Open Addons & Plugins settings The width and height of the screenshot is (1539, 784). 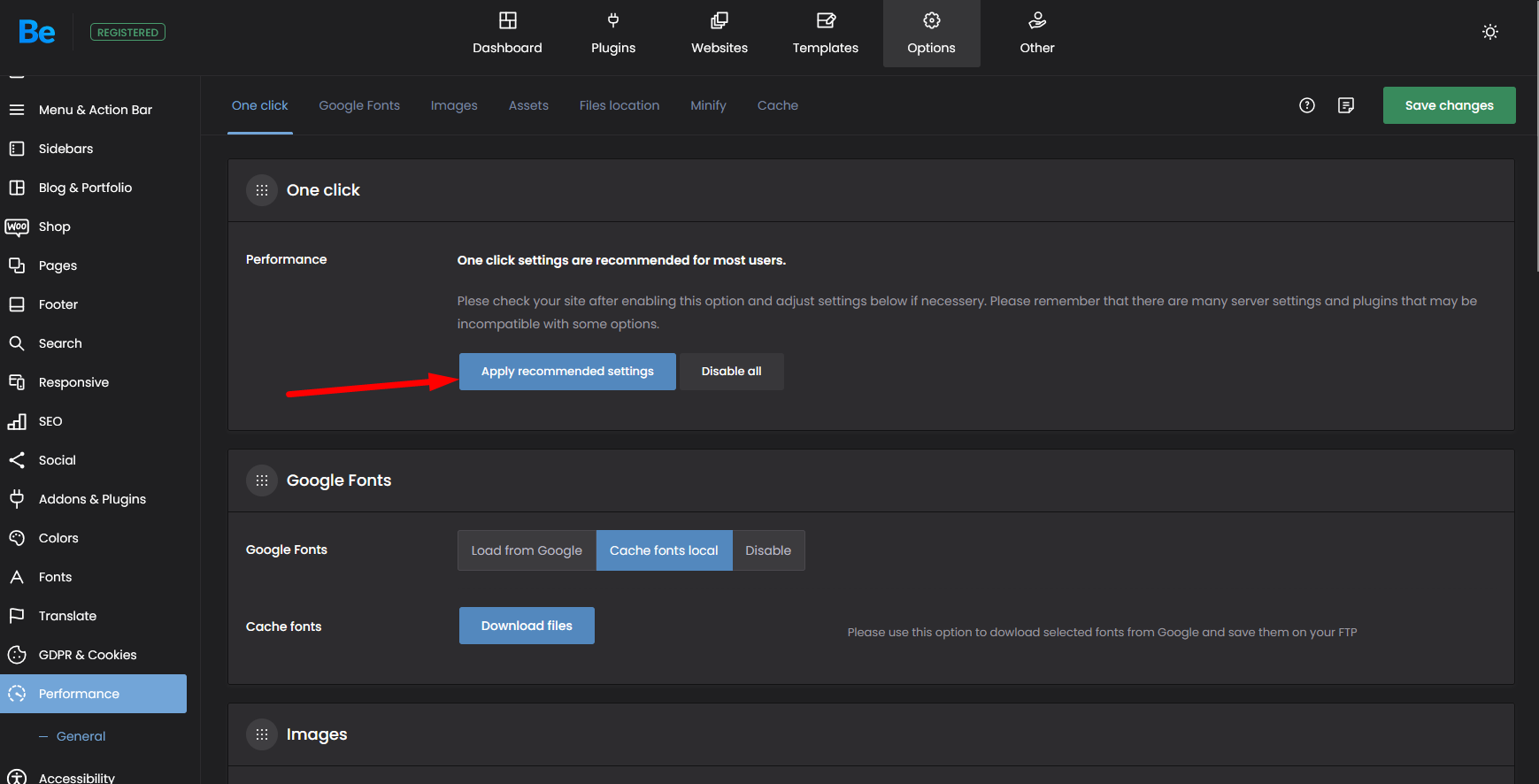pos(94,499)
